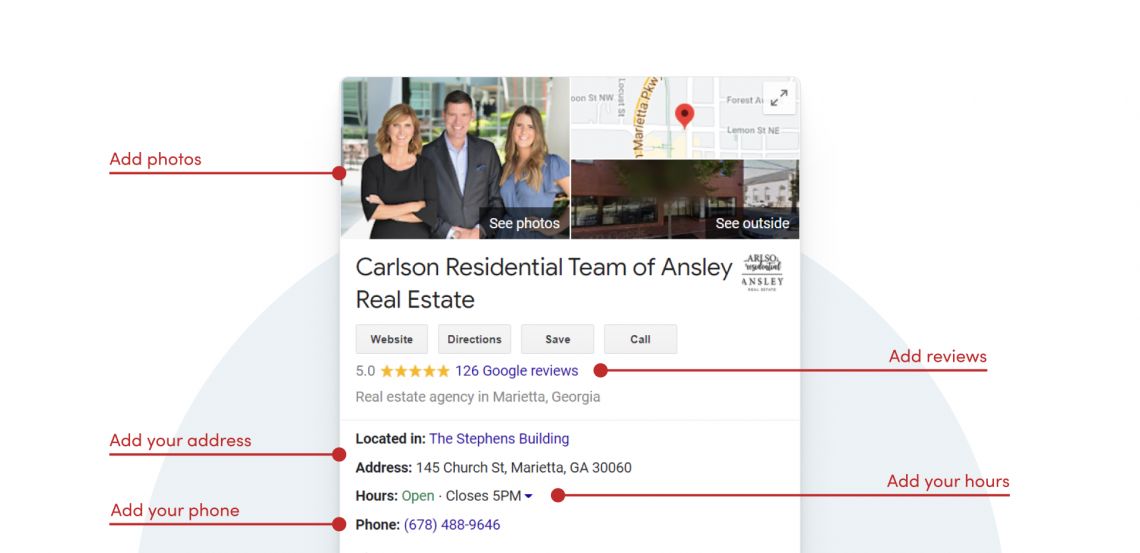Open the map thumbnail near Lemon St NE

click(x=685, y=118)
